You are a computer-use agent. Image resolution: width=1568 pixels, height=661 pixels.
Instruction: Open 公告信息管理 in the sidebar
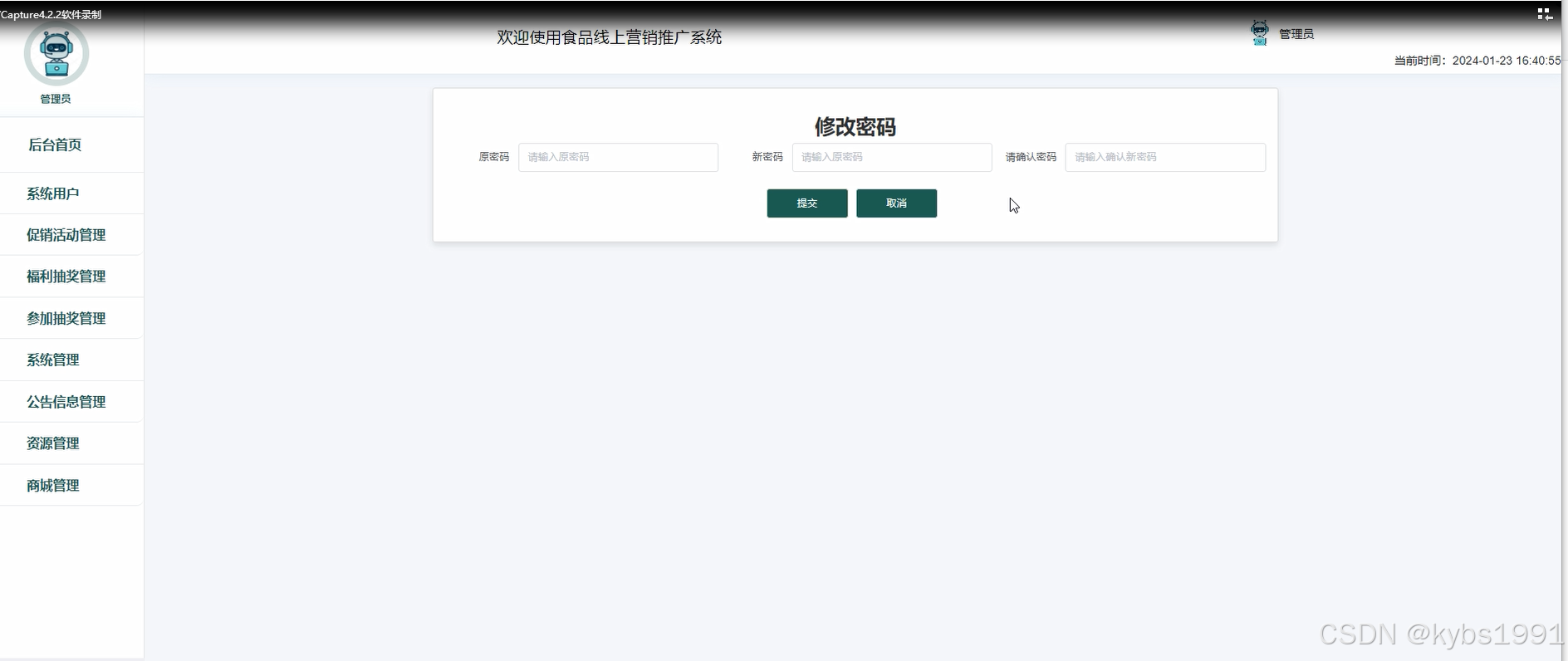click(66, 402)
